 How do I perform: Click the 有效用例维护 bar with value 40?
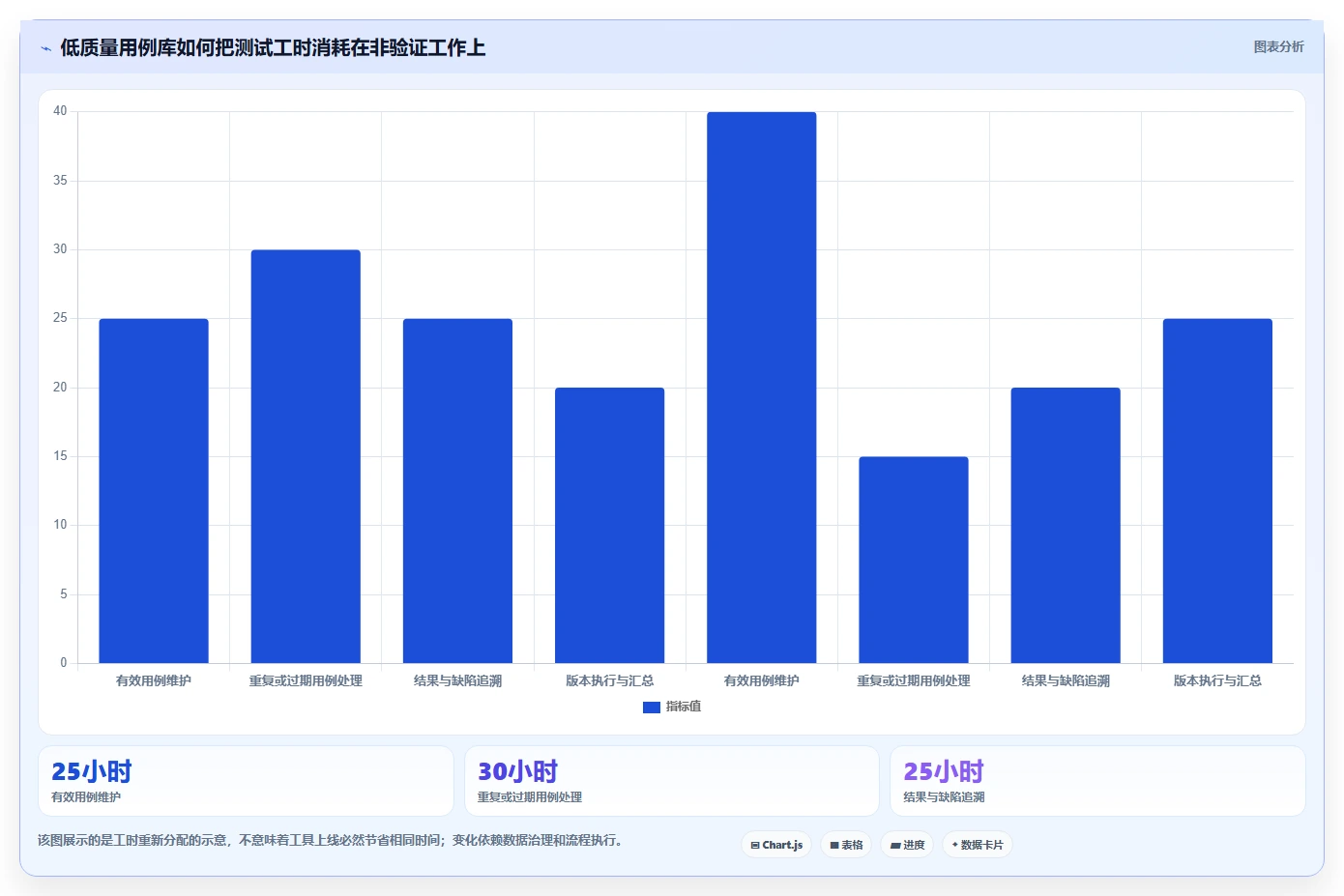(762, 388)
